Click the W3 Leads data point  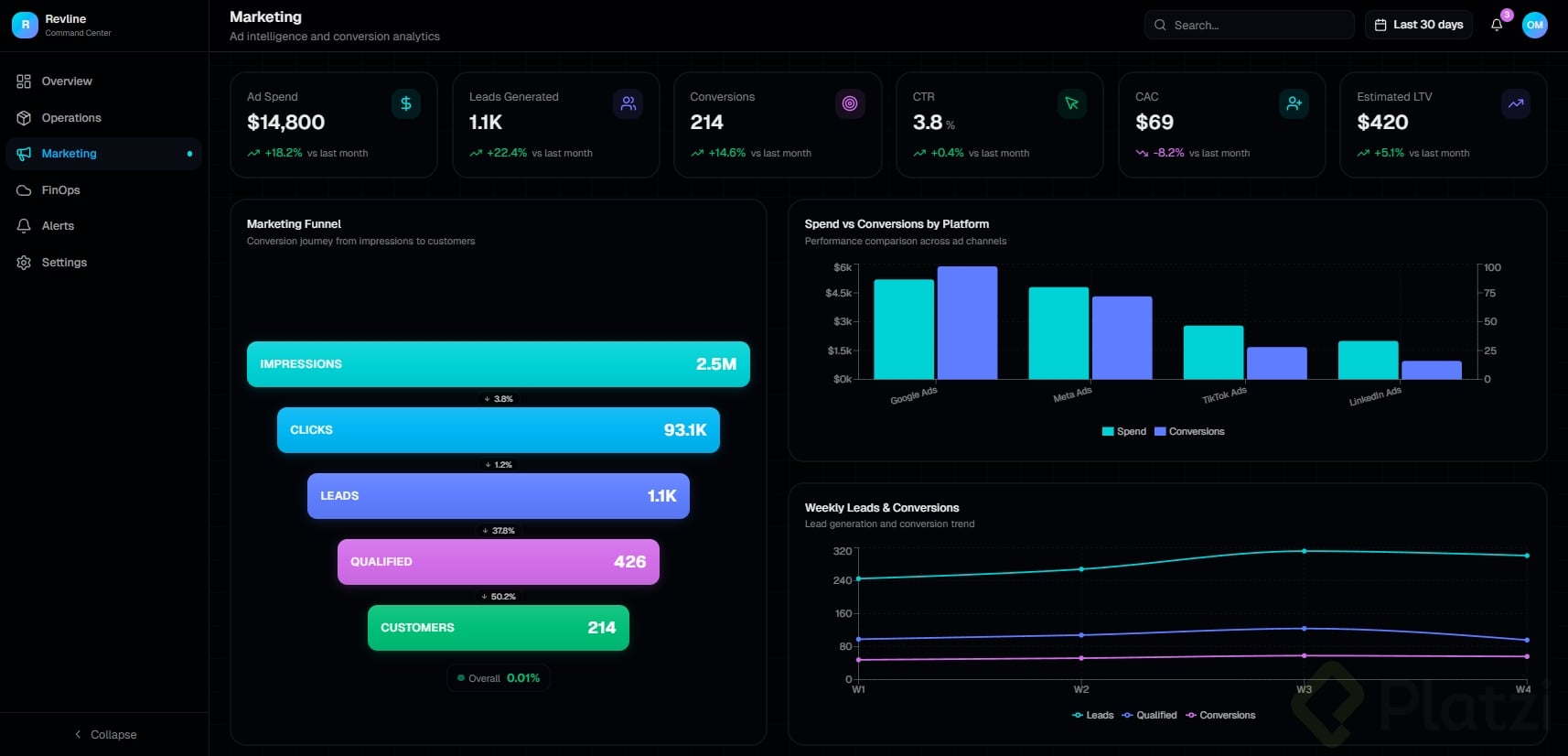coord(1304,551)
